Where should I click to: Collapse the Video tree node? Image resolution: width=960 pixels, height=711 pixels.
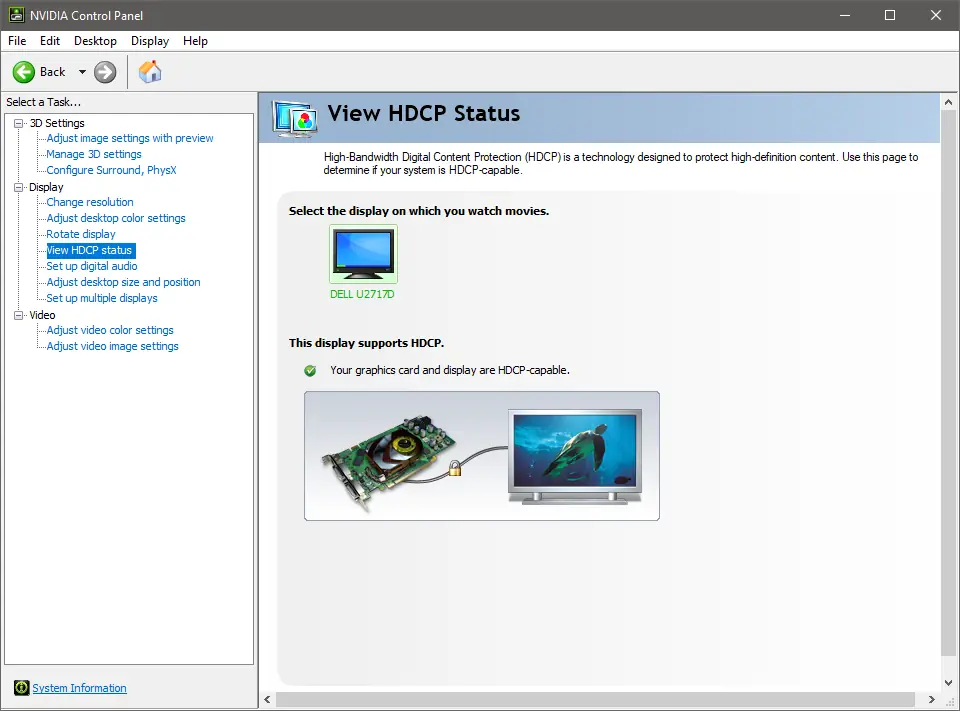coord(18,315)
